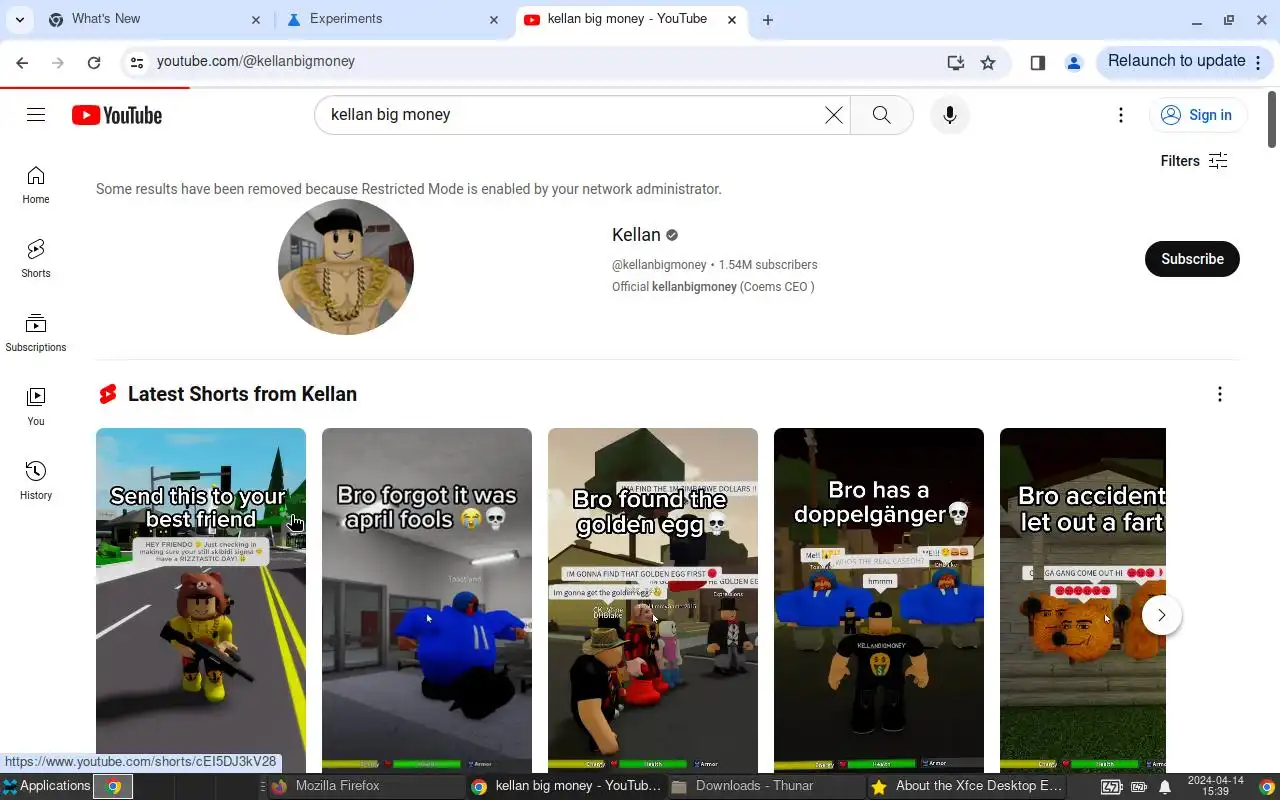The image size is (1280, 800).
Task: View site information in address bar
Action: click(x=137, y=62)
